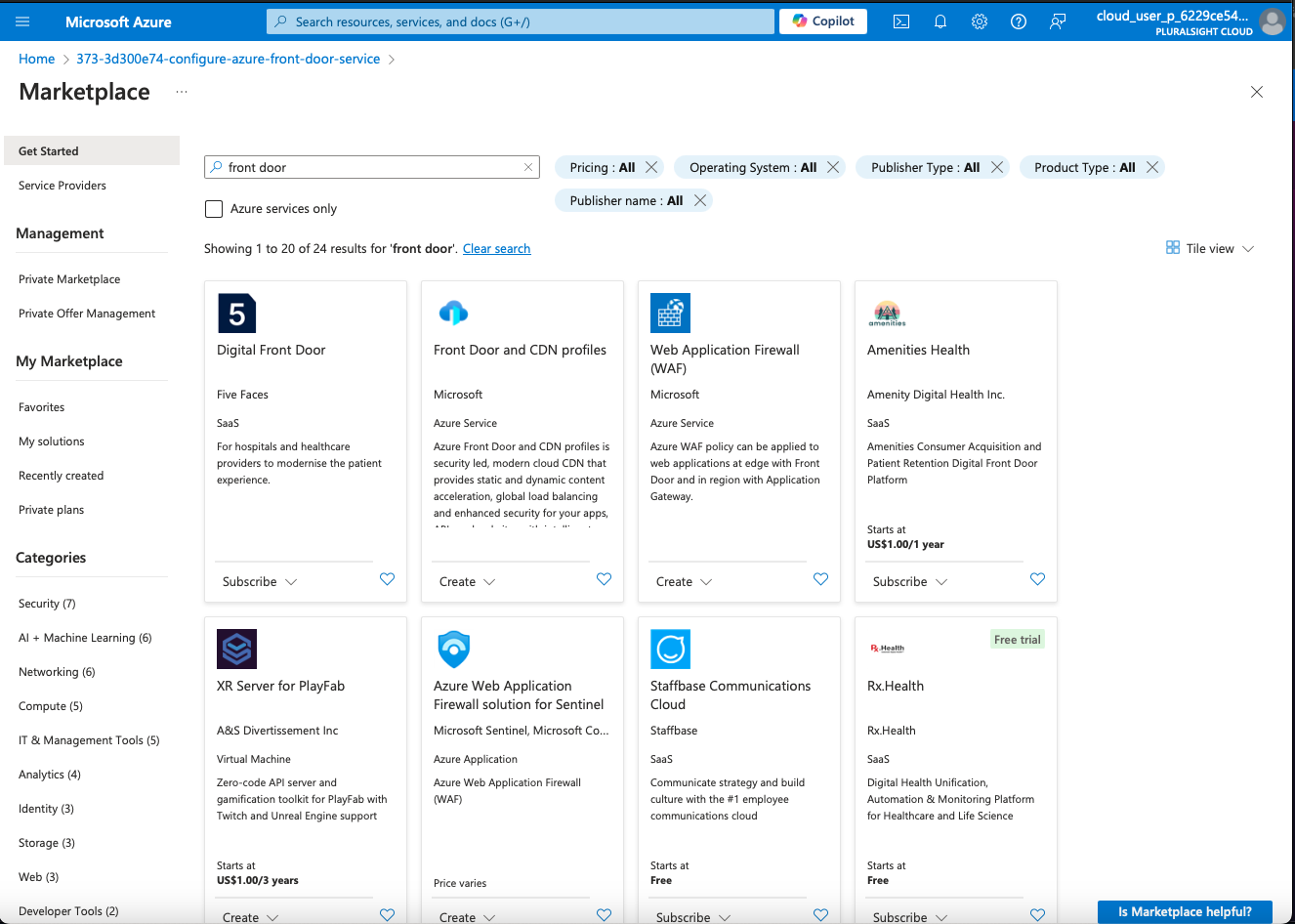Image resolution: width=1295 pixels, height=924 pixels.
Task: Open Favorites under My Marketplace
Action: [x=42, y=407]
